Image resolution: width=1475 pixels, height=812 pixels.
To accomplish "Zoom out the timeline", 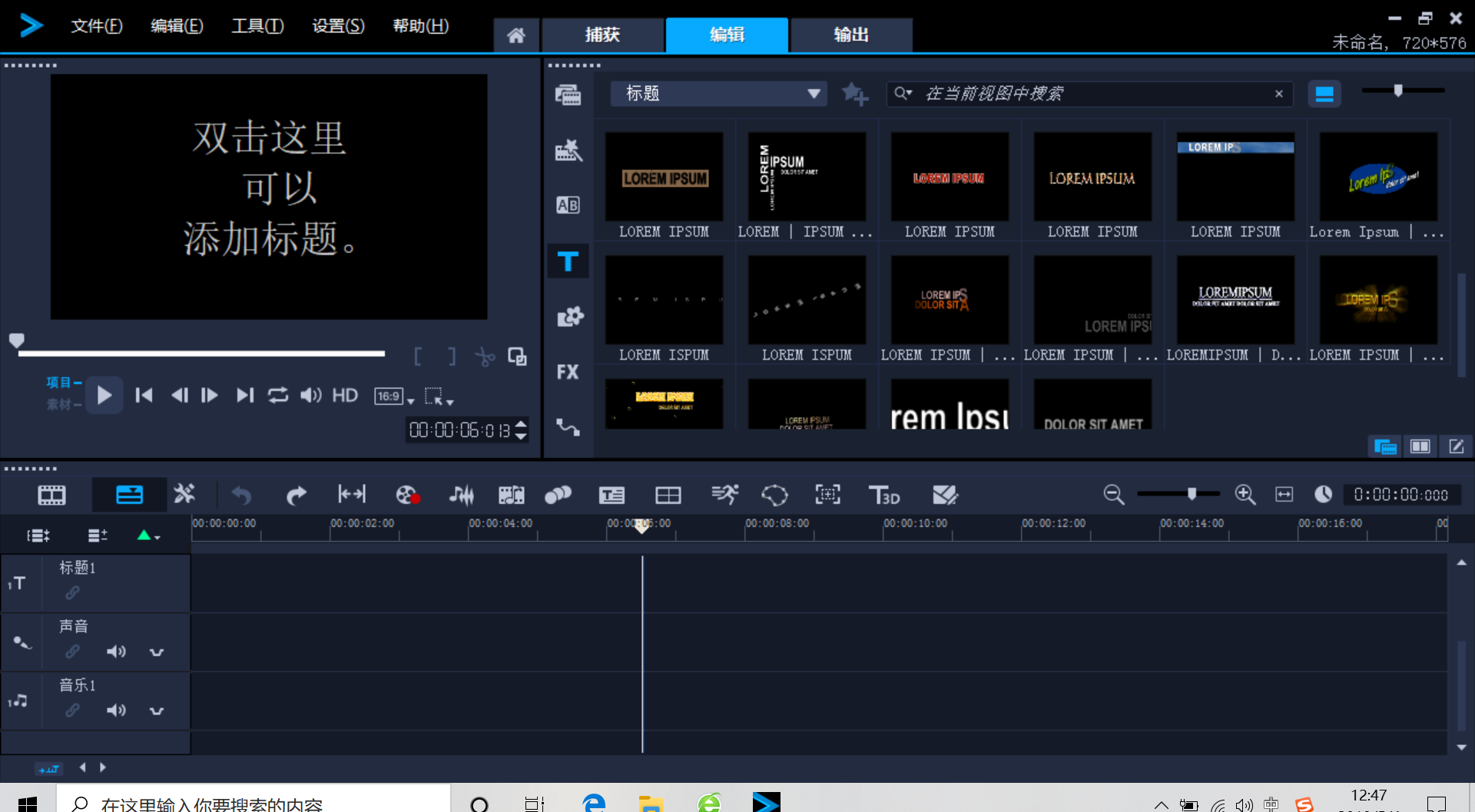I will [x=1113, y=495].
